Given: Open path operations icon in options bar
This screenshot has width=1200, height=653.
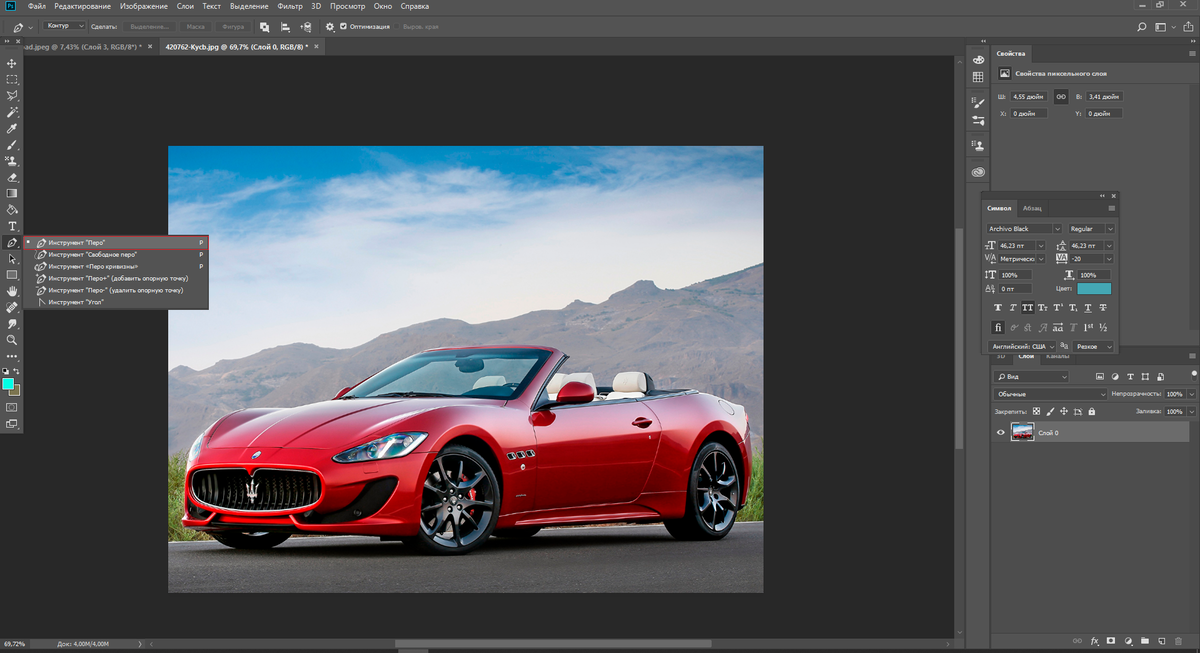Looking at the screenshot, I should [x=264, y=26].
